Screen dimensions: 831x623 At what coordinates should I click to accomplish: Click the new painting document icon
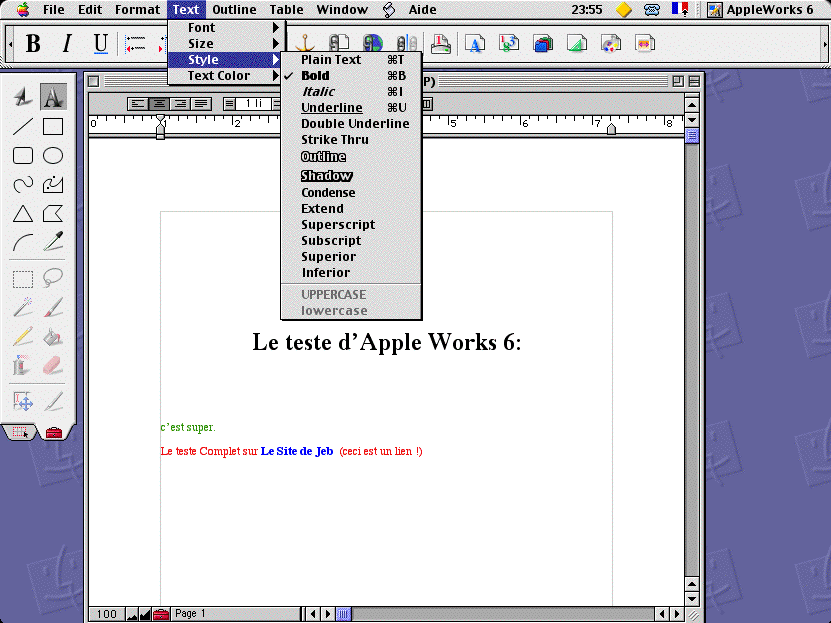[611, 44]
